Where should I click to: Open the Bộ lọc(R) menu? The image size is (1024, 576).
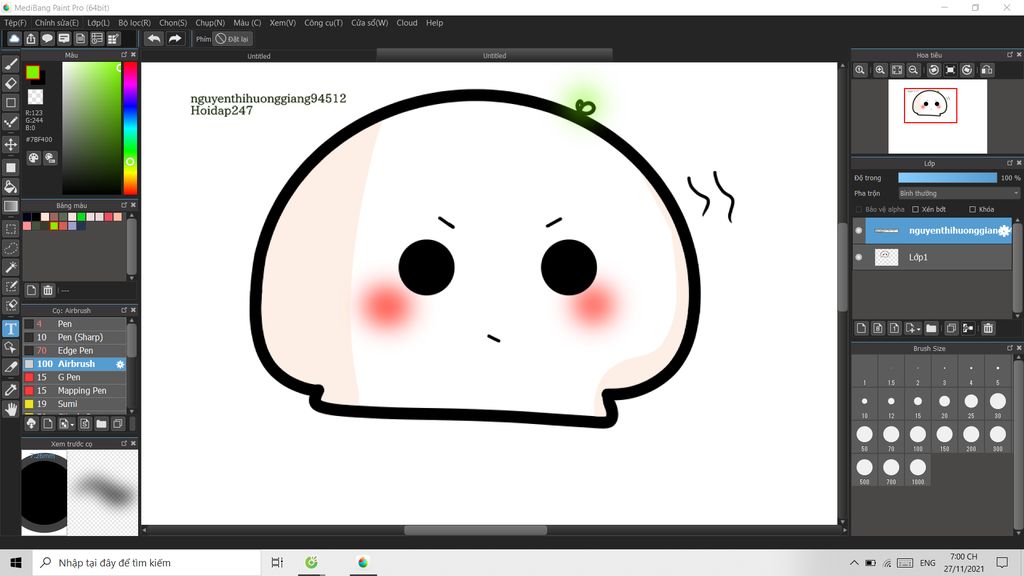[x=135, y=23]
